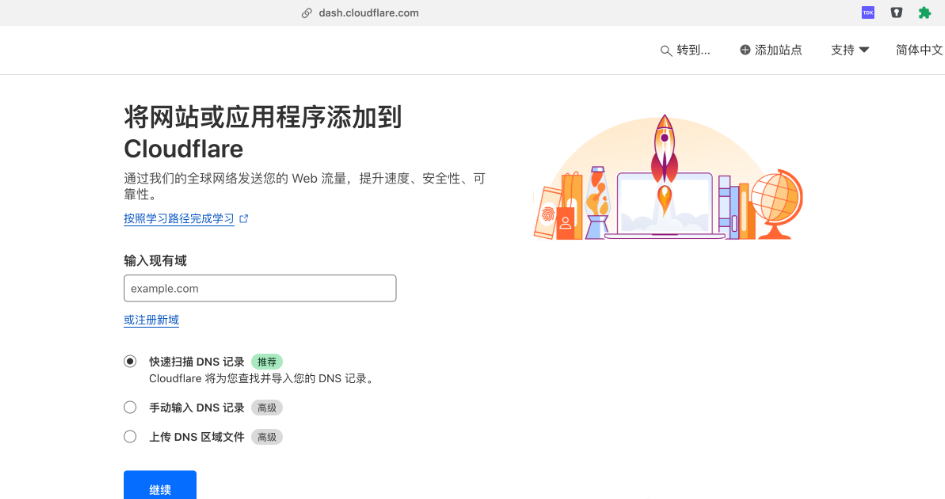Select 手动输入 DNS 记录 radio option
This screenshot has height=499, width=945.
tap(130, 407)
